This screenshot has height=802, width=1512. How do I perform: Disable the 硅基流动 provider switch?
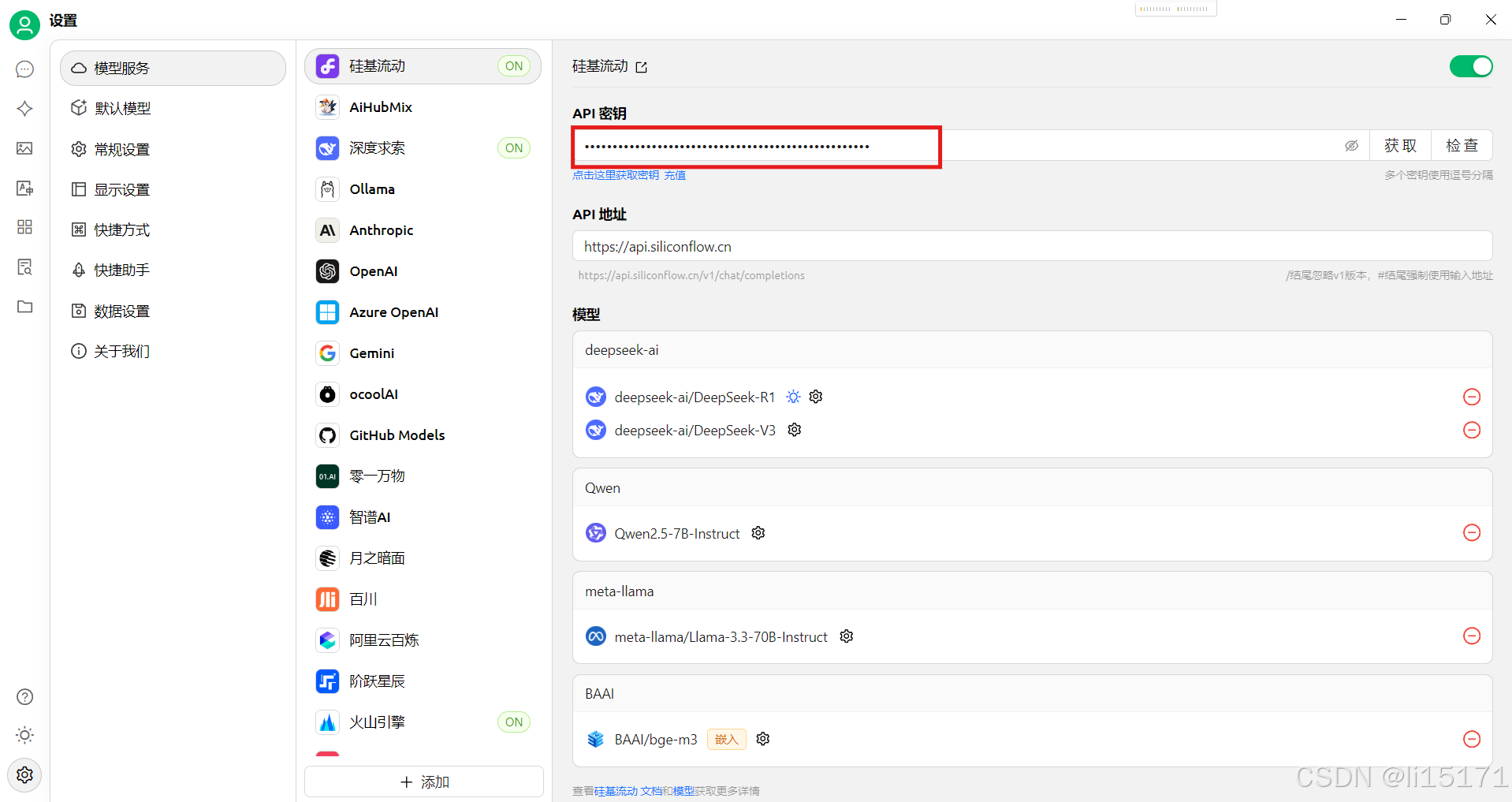pos(1471,66)
